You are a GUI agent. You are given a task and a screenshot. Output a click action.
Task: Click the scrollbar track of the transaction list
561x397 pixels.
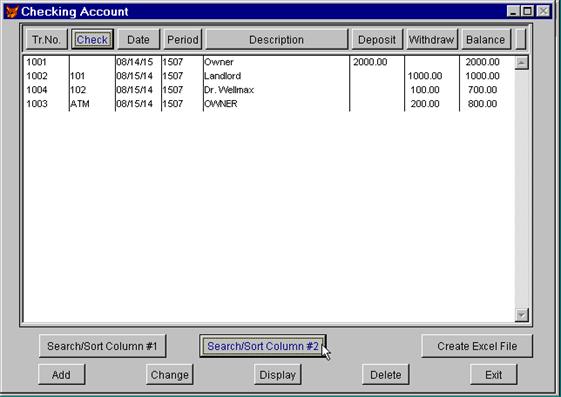coord(521,189)
